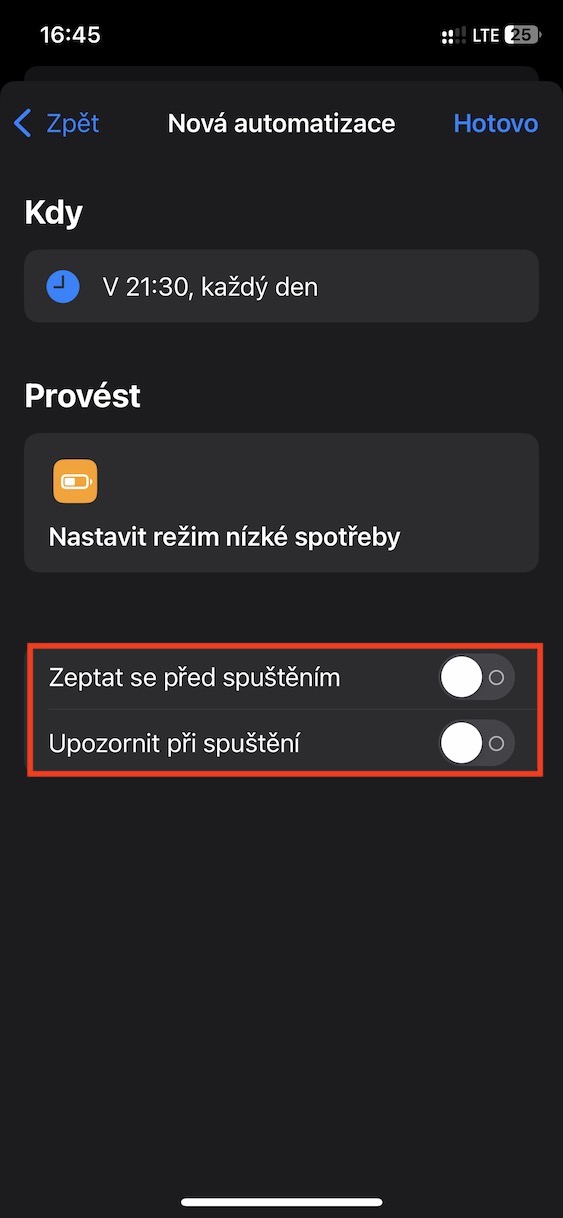563x1218 pixels.
Task: Tap the orange low power battery icon
Action: click(76, 482)
